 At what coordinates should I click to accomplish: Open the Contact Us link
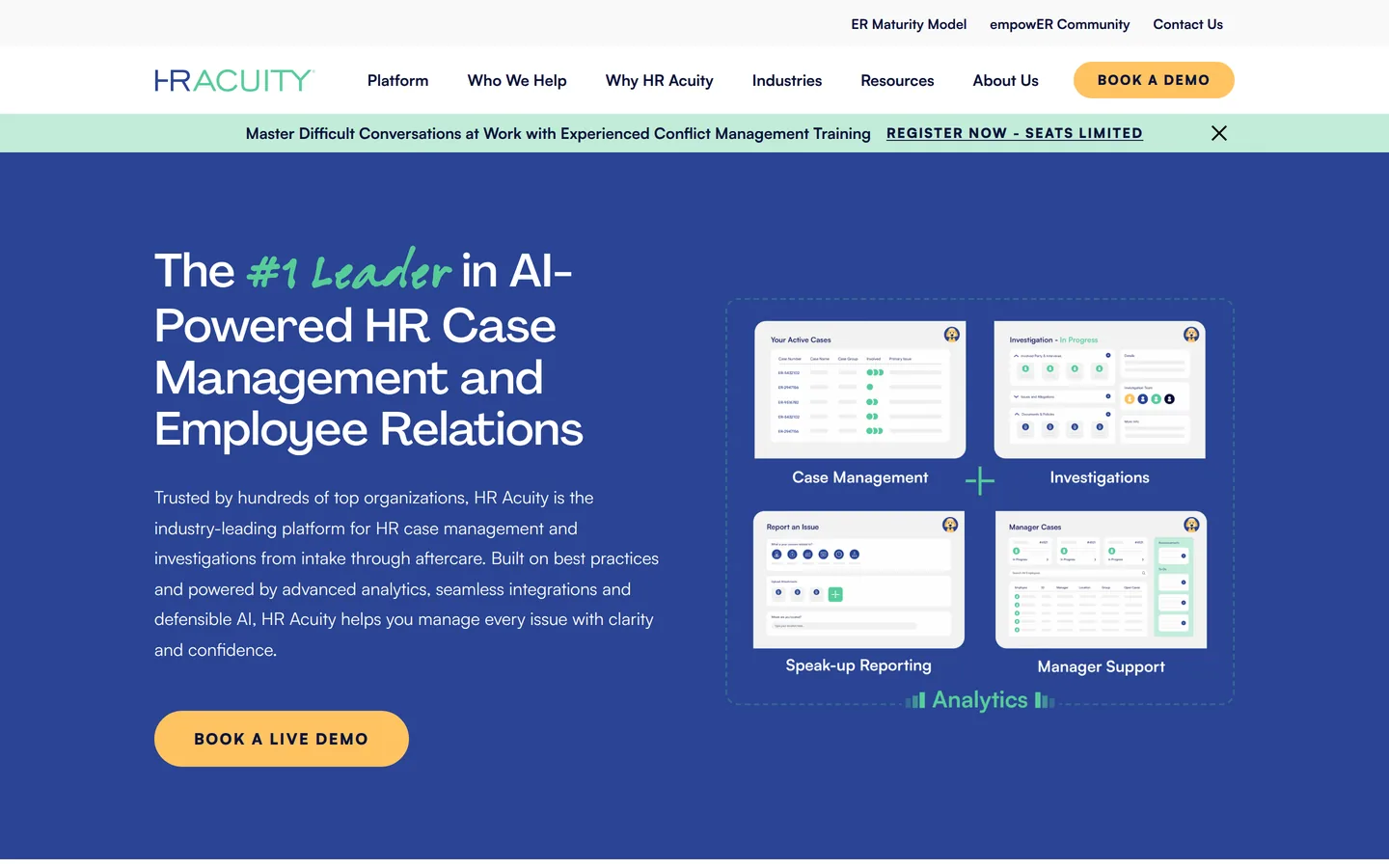point(1187,24)
